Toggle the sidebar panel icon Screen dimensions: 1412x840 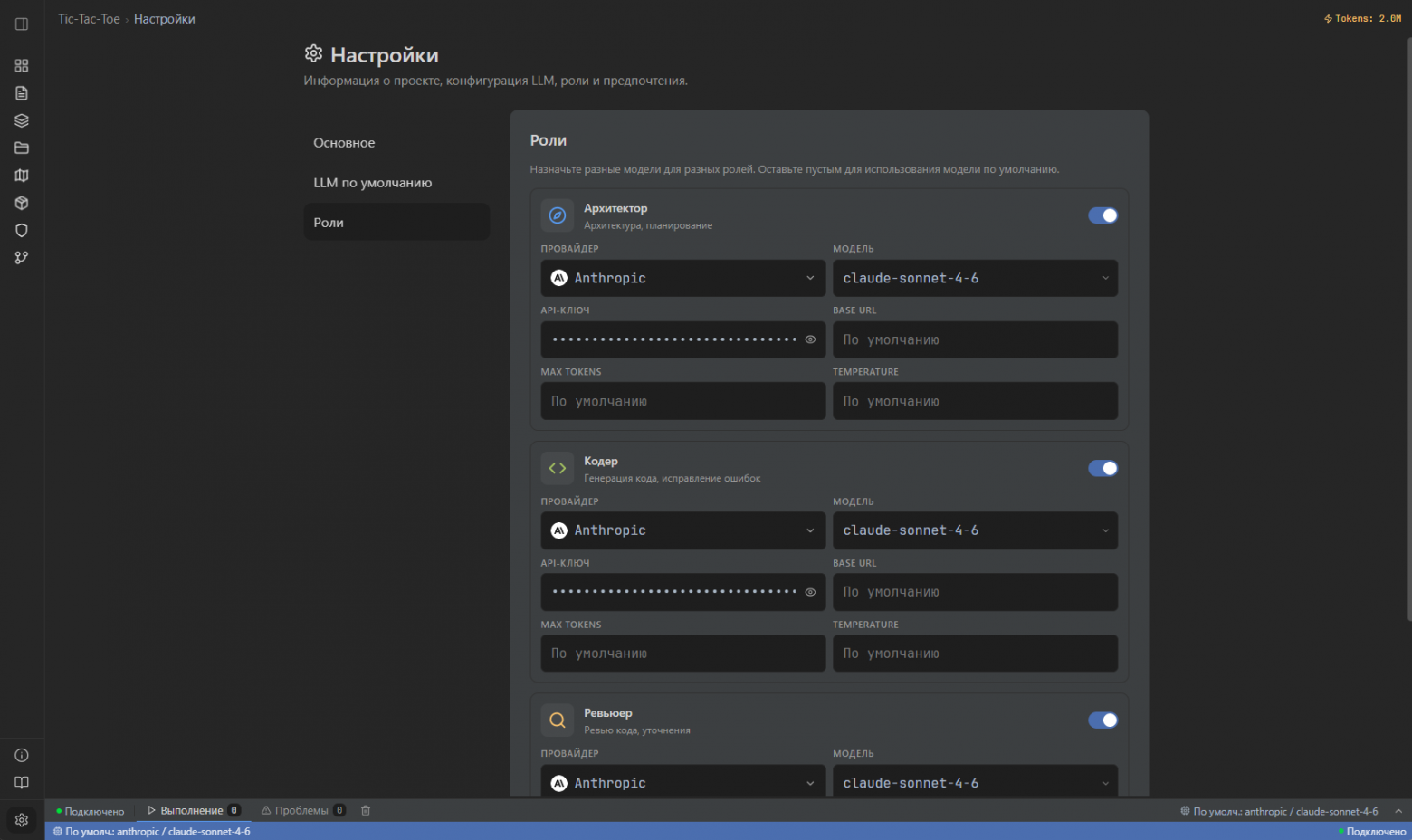(x=22, y=24)
